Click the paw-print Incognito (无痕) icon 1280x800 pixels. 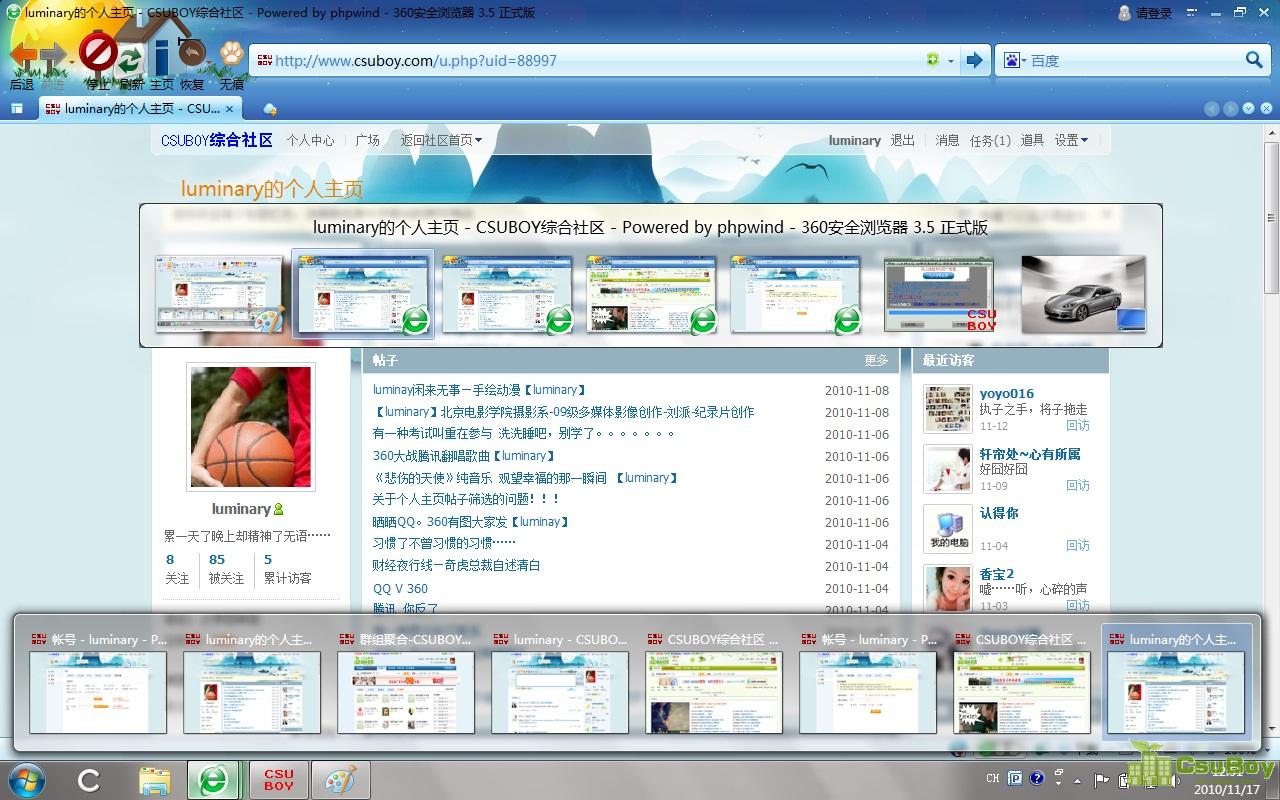[232, 52]
